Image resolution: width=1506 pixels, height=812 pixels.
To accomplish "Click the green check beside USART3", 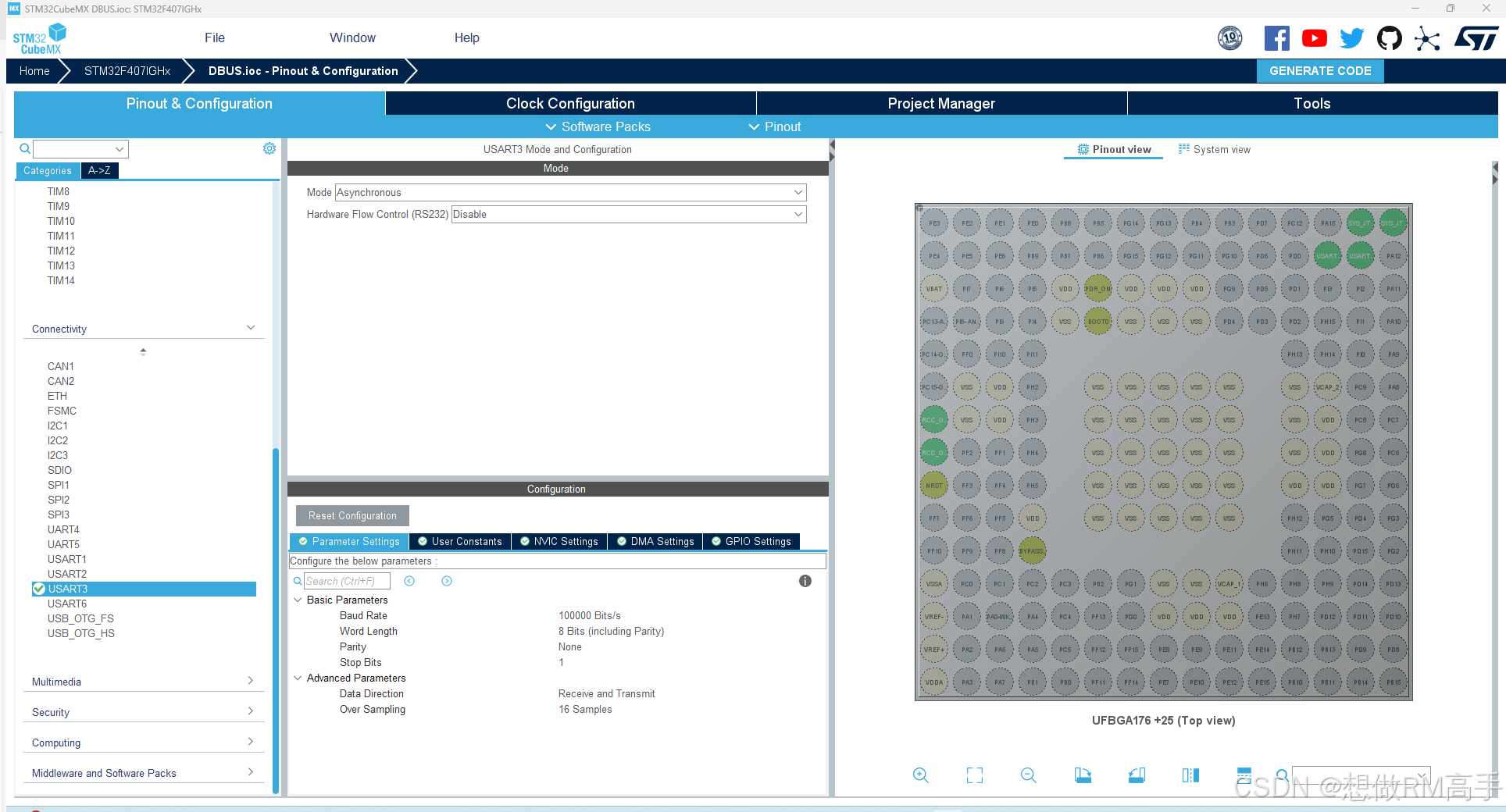I will point(39,589).
